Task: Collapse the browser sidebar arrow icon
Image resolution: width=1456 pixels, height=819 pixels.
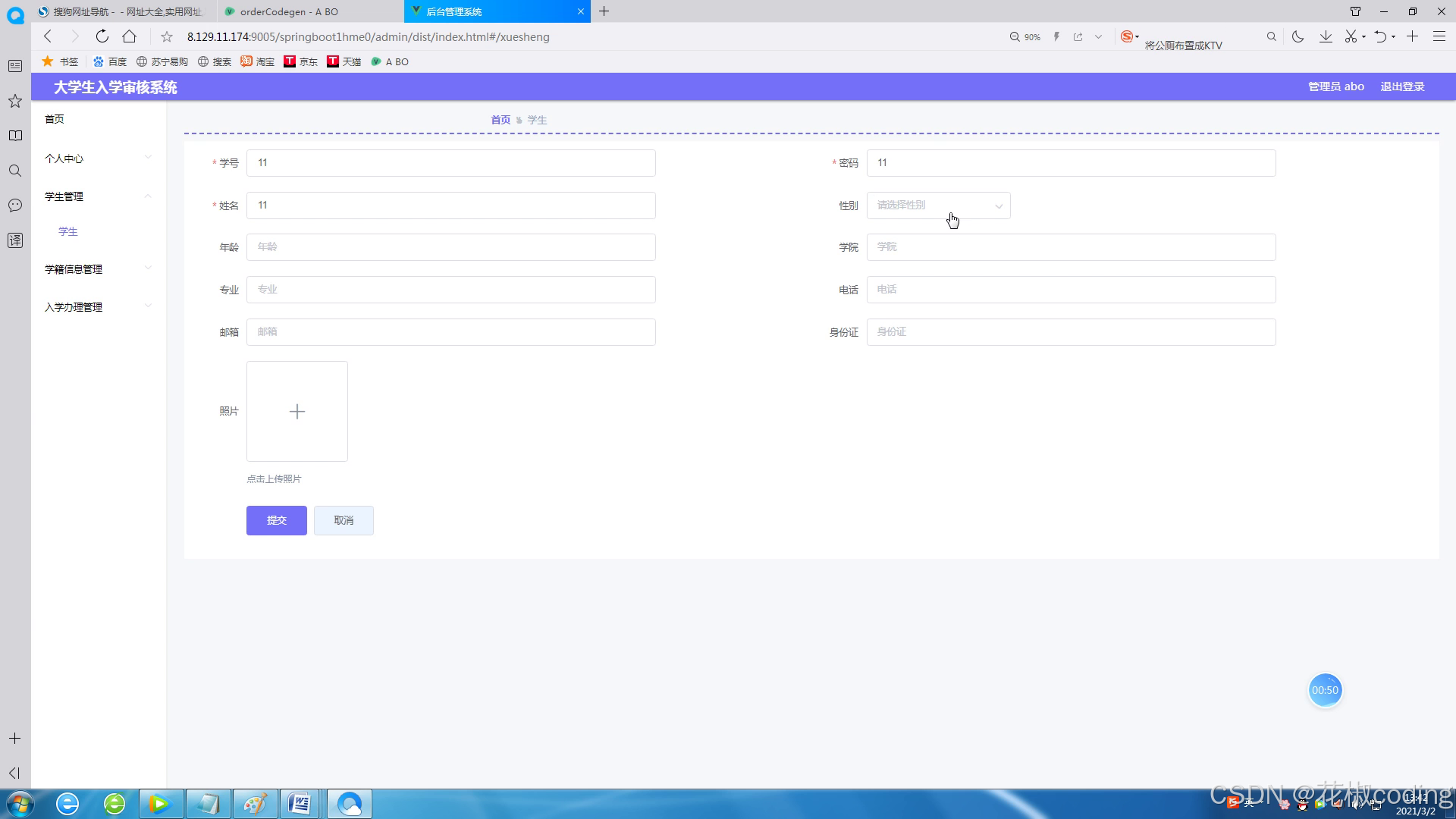Action: [x=14, y=773]
